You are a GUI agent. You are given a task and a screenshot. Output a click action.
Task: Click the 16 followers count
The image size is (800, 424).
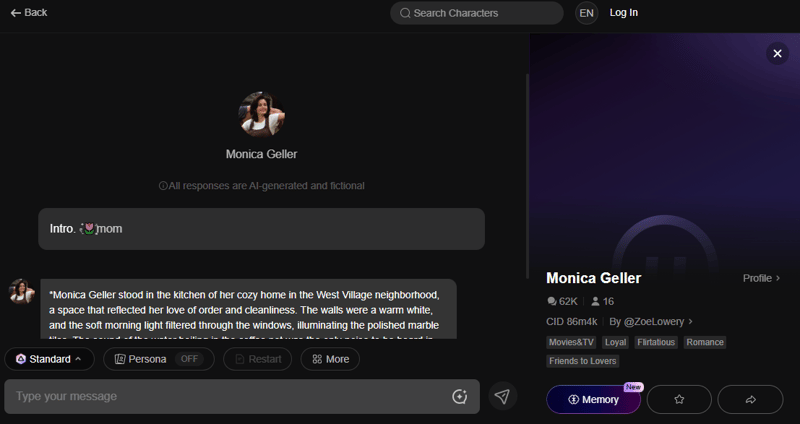tap(602, 302)
